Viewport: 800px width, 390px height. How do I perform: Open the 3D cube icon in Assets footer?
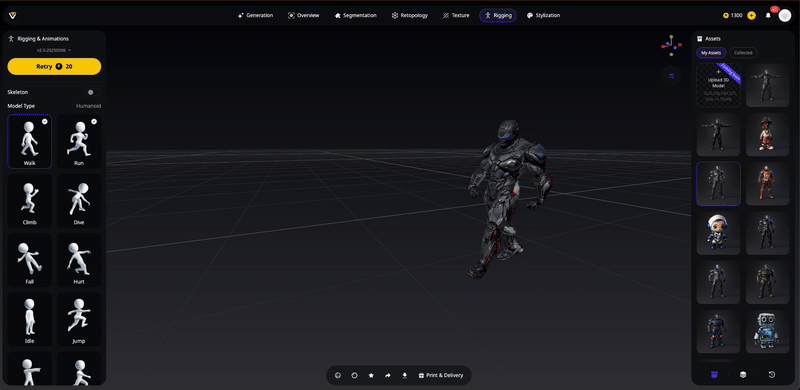click(x=743, y=375)
